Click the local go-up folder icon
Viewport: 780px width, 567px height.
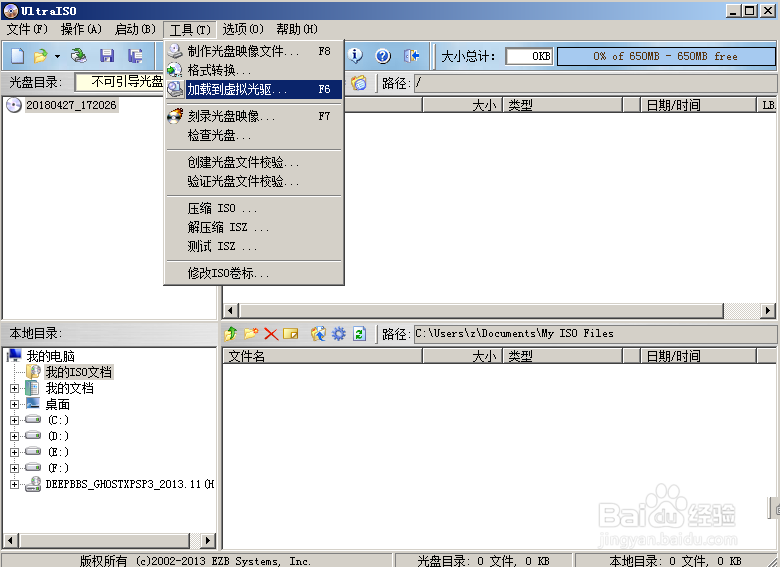pos(231,333)
